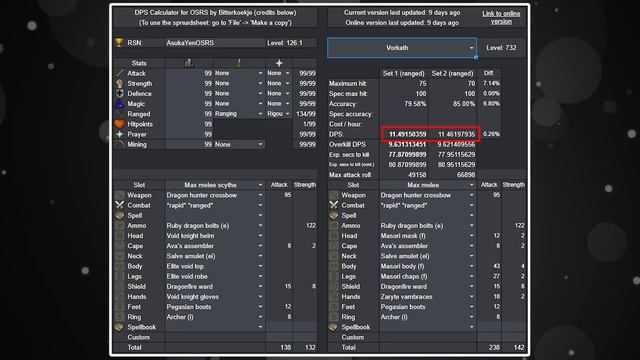Click the green potion column header icon
640x360 pixels.
pos(239,63)
